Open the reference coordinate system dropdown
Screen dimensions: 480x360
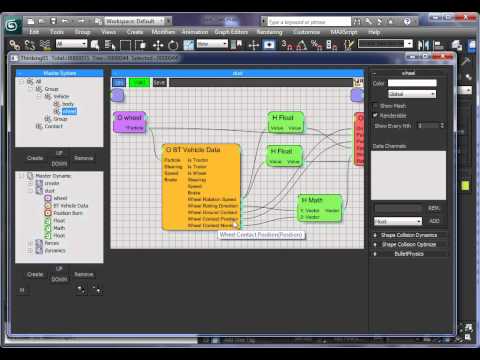[x=212, y=44]
